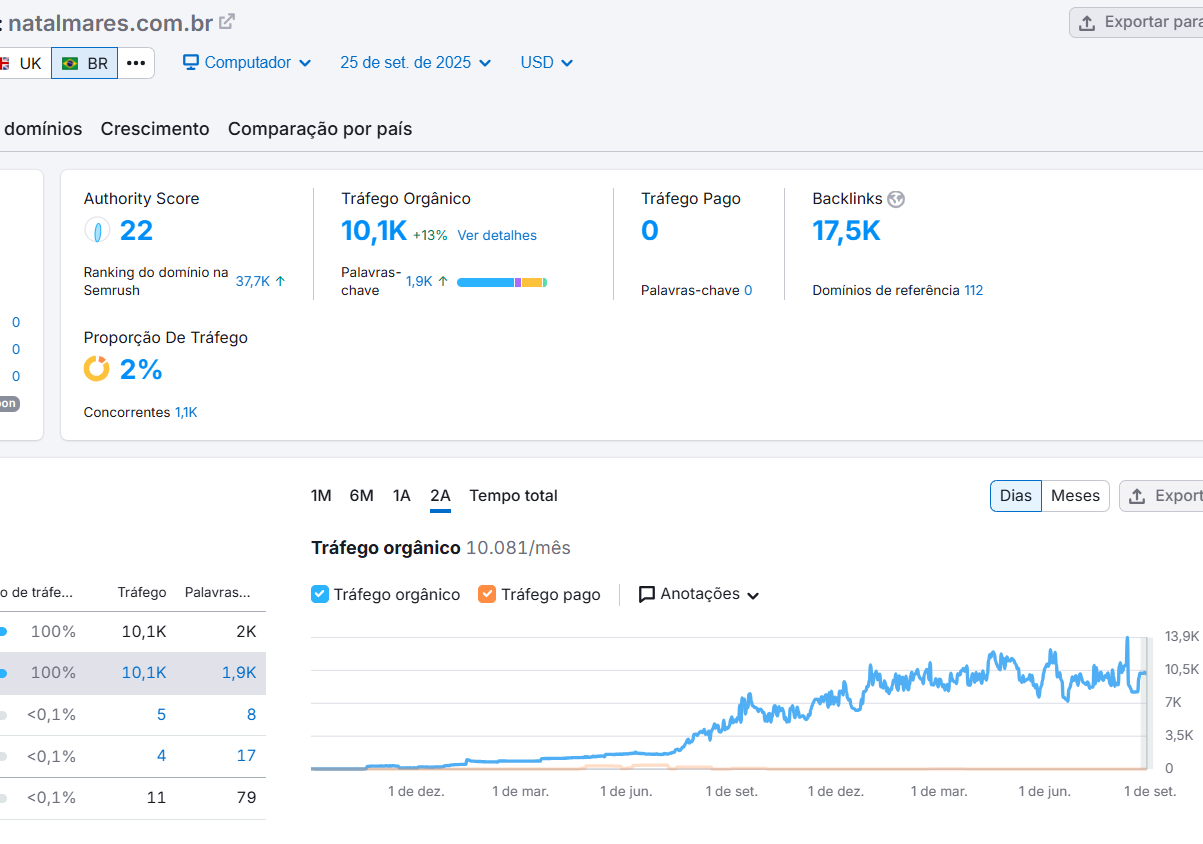
Task: Click the Computador monitor icon
Action: tap(191, 62)
